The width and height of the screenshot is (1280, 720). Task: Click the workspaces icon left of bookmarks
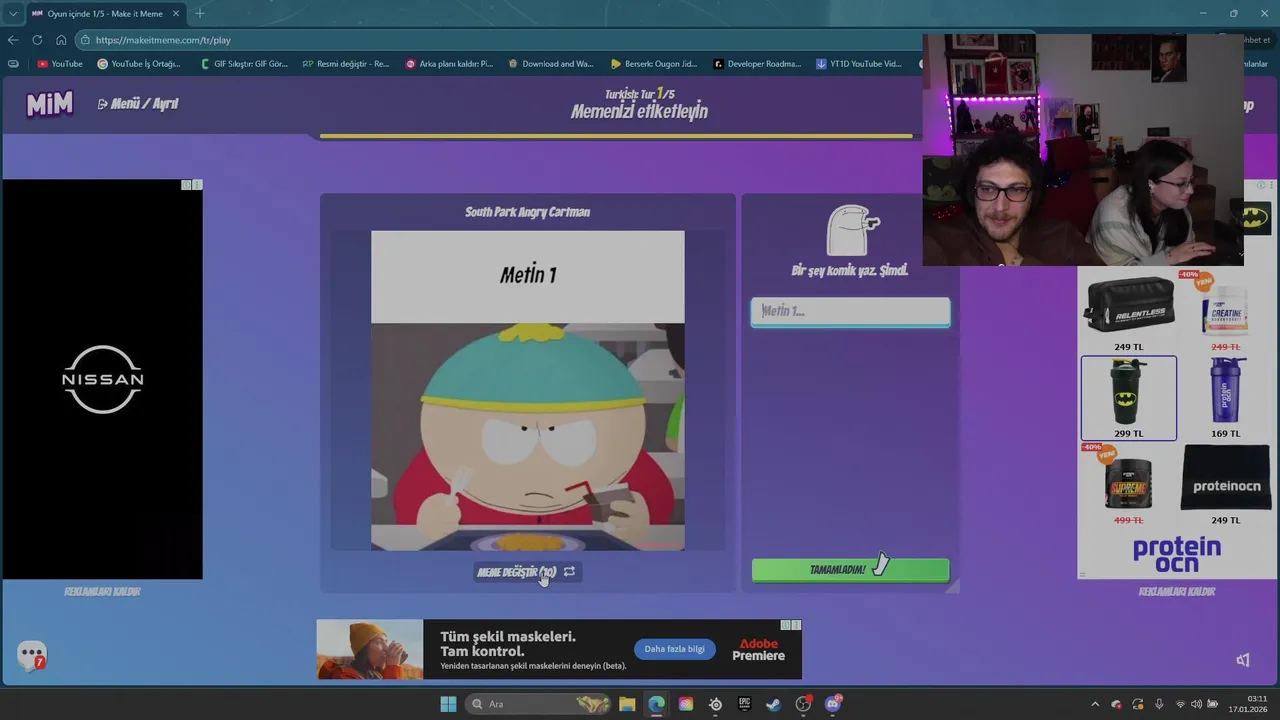point(13,64)
